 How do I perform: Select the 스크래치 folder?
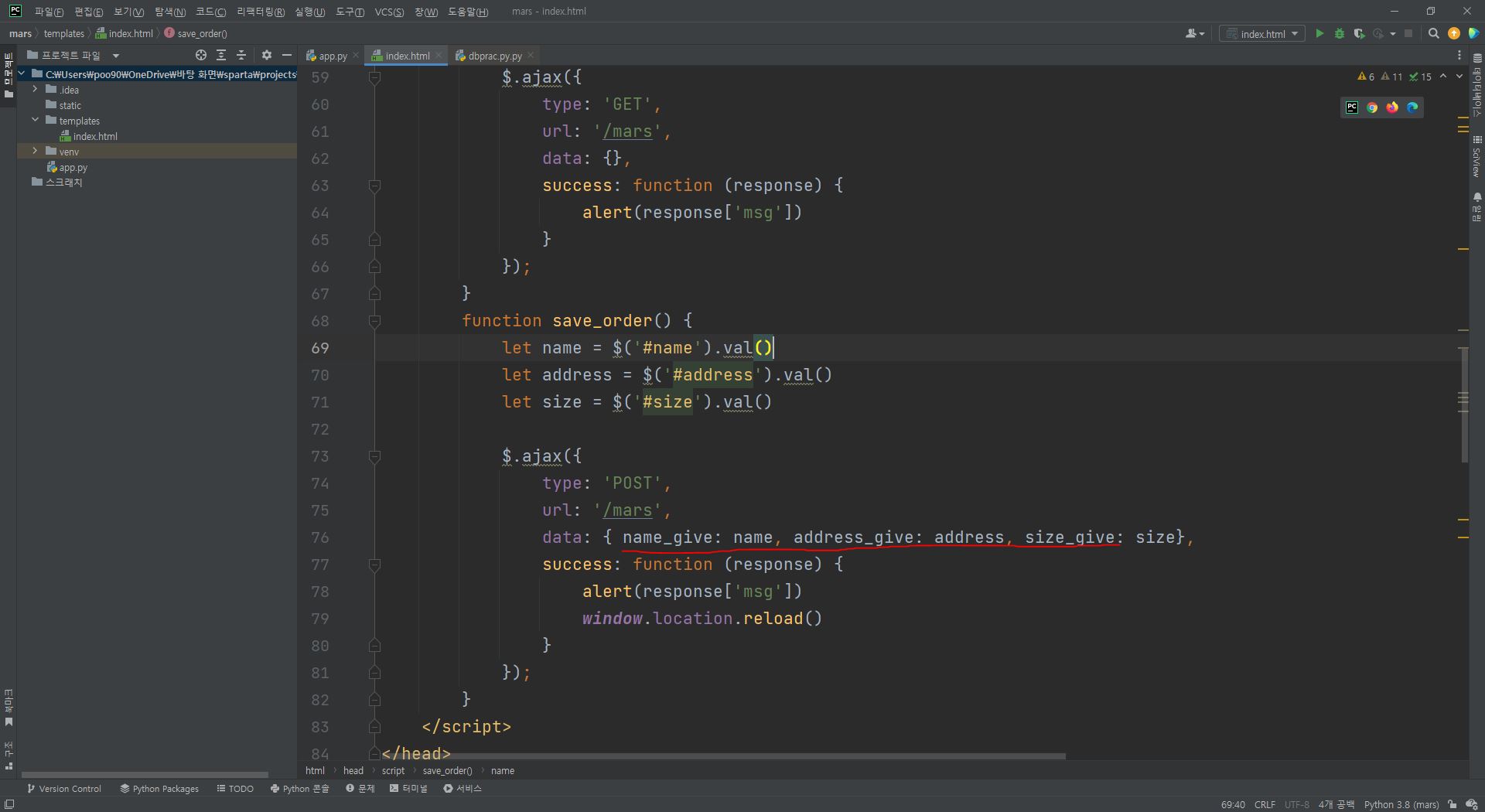pyautogui.click(x=63, y=183)
